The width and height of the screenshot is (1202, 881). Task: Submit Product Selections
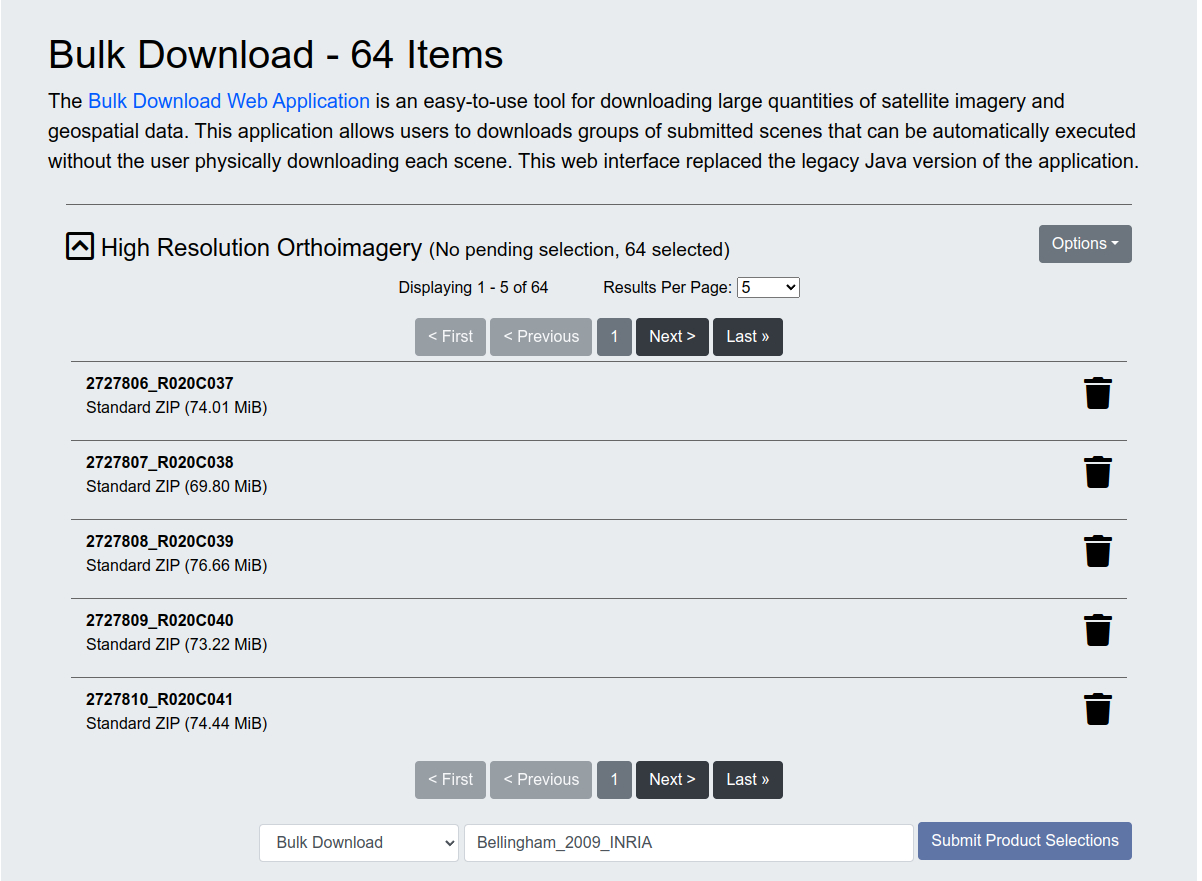(1024, 841)
